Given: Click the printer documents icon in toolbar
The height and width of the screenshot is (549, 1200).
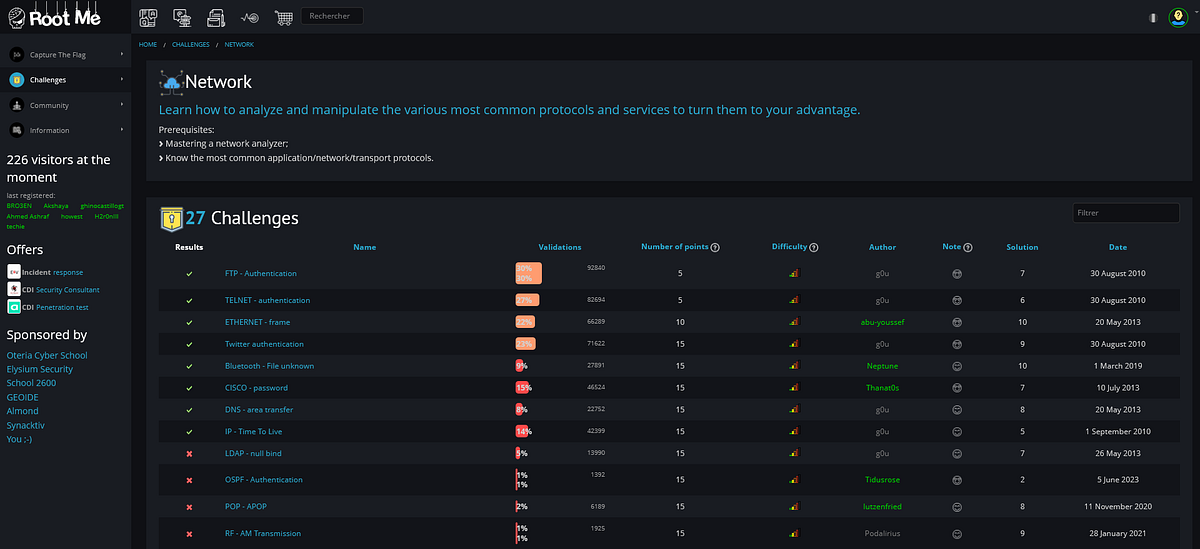Looking at the screenshot, I should (x=216, y=17).
